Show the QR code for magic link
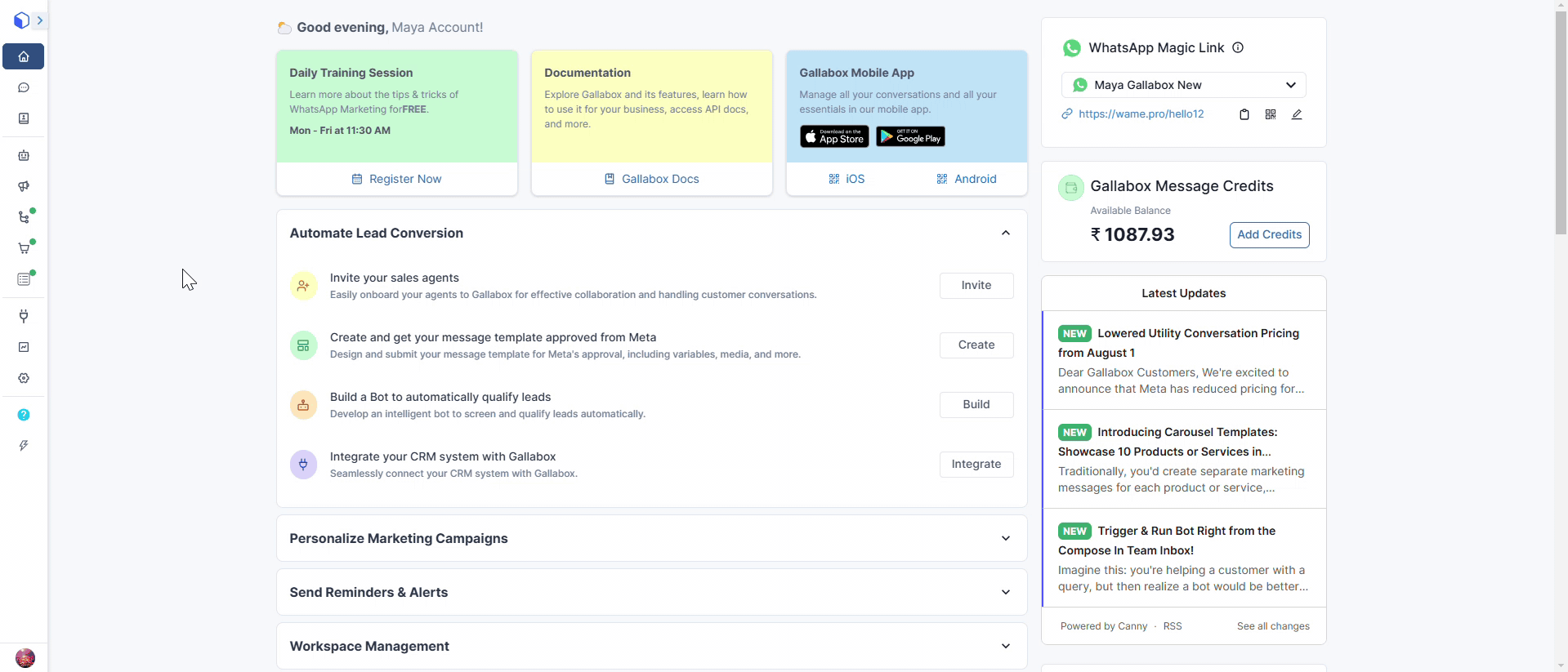 1270,114
